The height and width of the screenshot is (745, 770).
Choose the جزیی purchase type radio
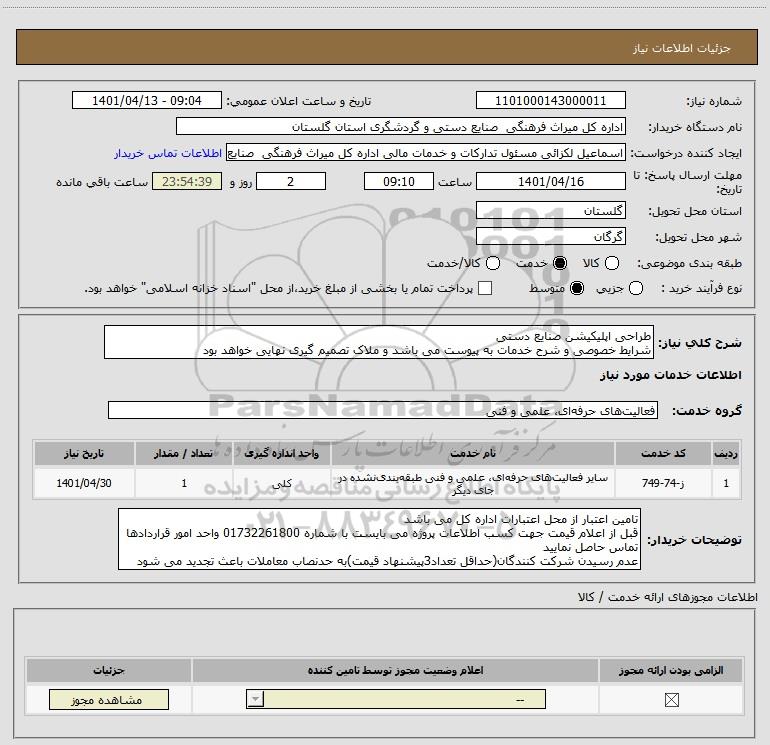(x=635, y=288)
